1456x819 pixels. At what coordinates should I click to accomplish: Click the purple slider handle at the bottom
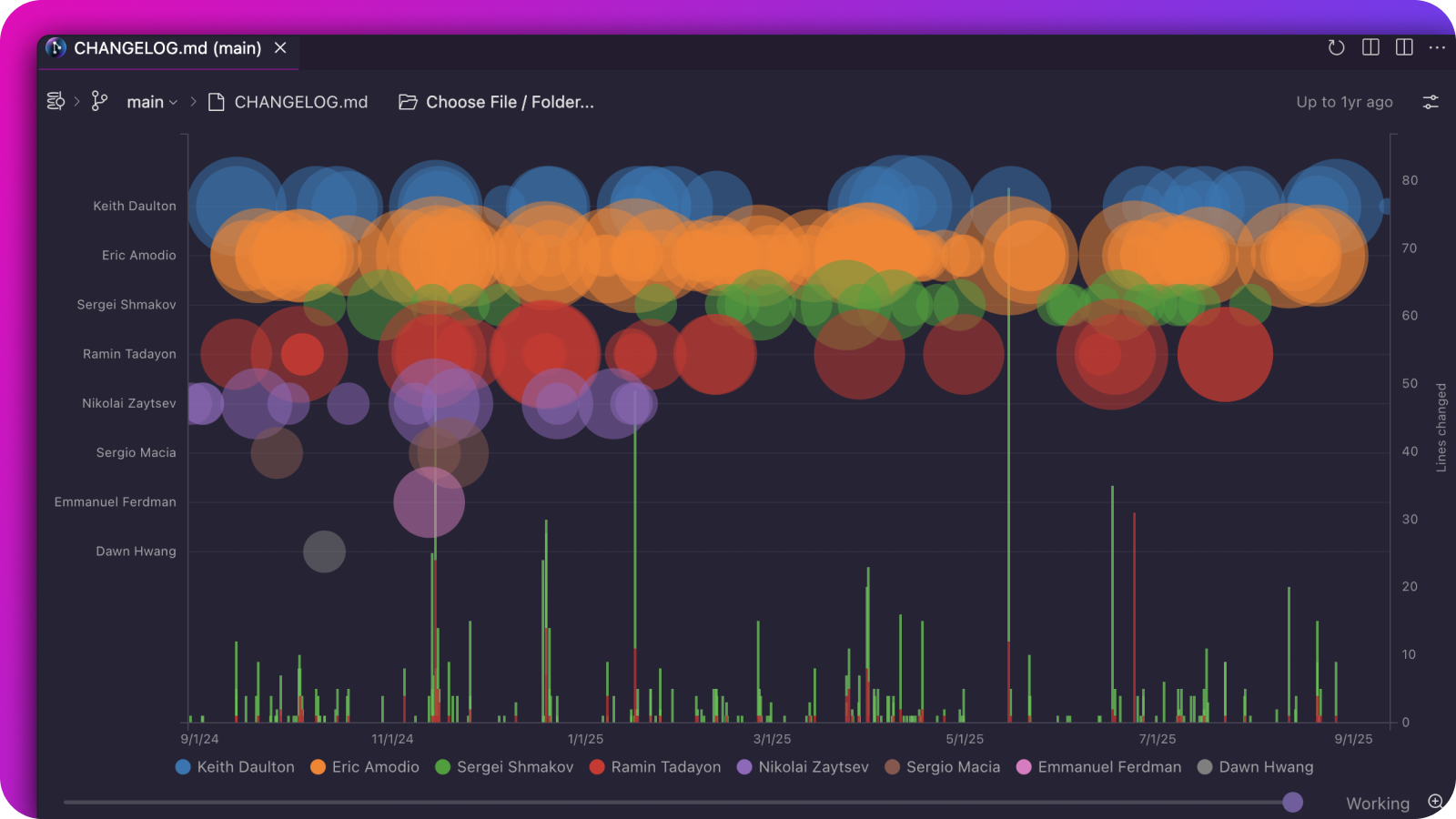(1292, 802)
